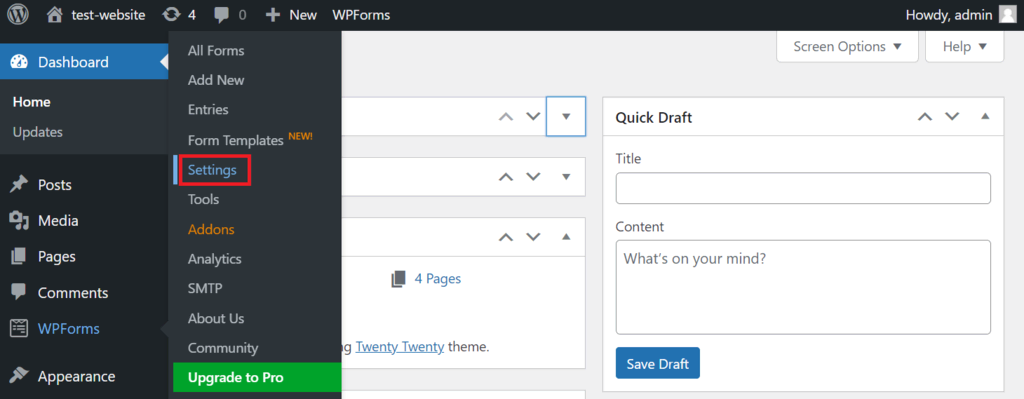Open the Help dropdown
This screenshot has width=1024, height=399.
click(965, 47)
